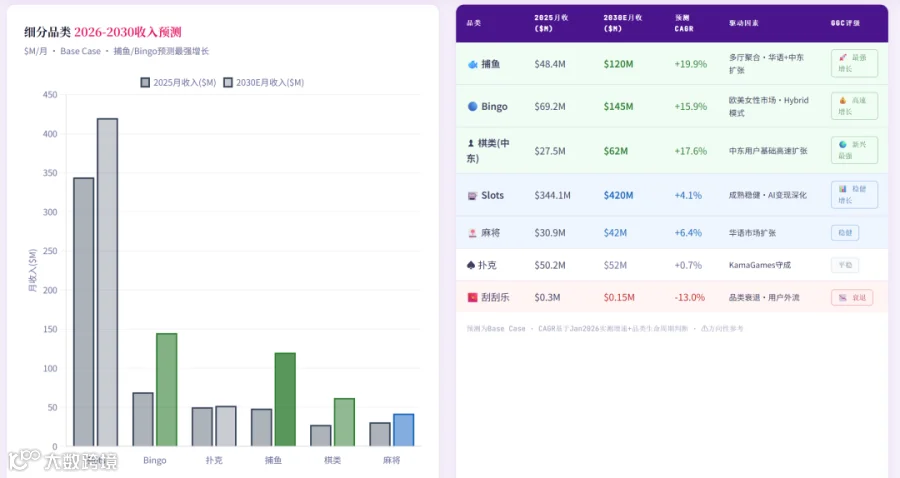Click the $52M value in 扑克 row
Viewport: 900px width, 478px height.
pyautogui.click(x=615, y=265)
